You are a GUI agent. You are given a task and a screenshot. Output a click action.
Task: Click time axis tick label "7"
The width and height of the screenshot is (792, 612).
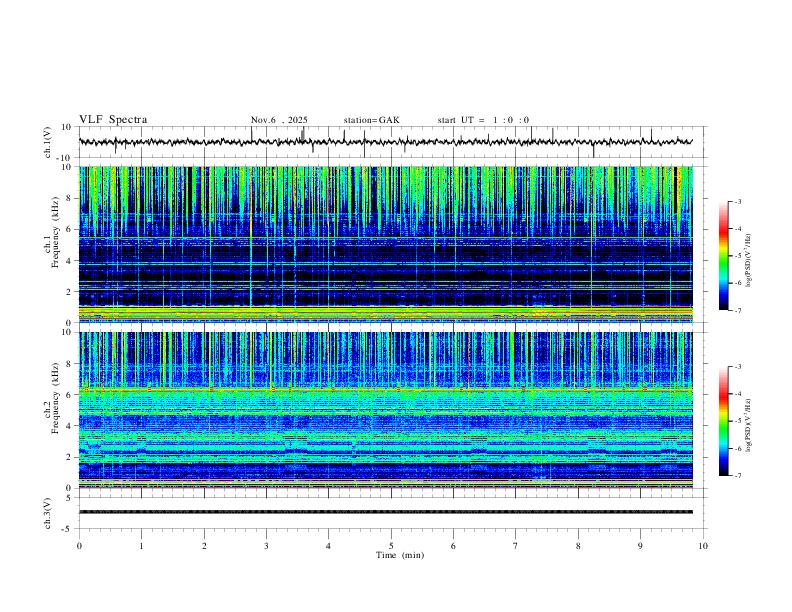pos(515,546)
